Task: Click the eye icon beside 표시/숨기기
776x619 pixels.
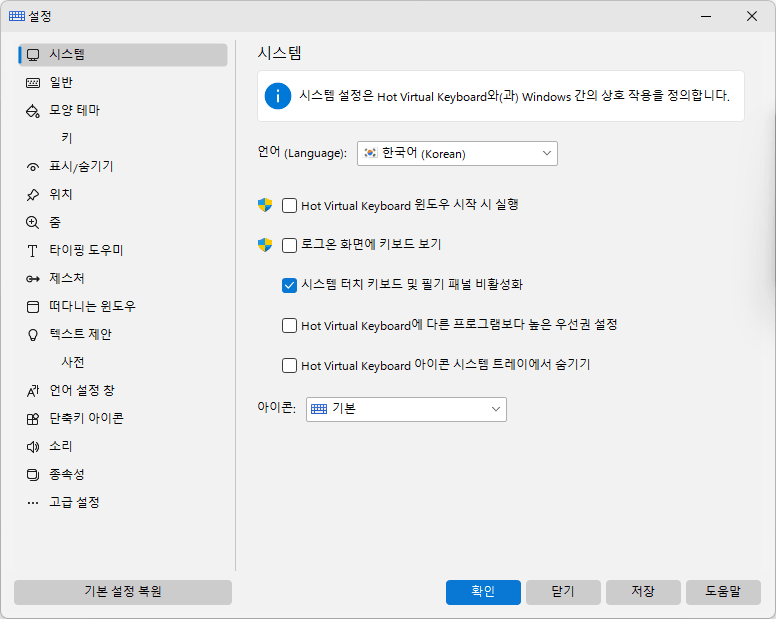Action: (x=33, y=167)
